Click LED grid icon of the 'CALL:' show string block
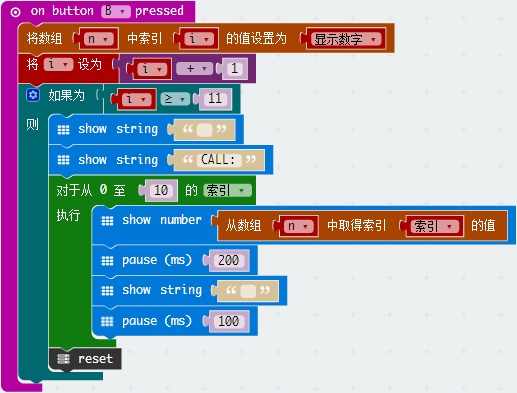Image resolution: width=517 pixels, height=393 pixels. click(63, 160)
